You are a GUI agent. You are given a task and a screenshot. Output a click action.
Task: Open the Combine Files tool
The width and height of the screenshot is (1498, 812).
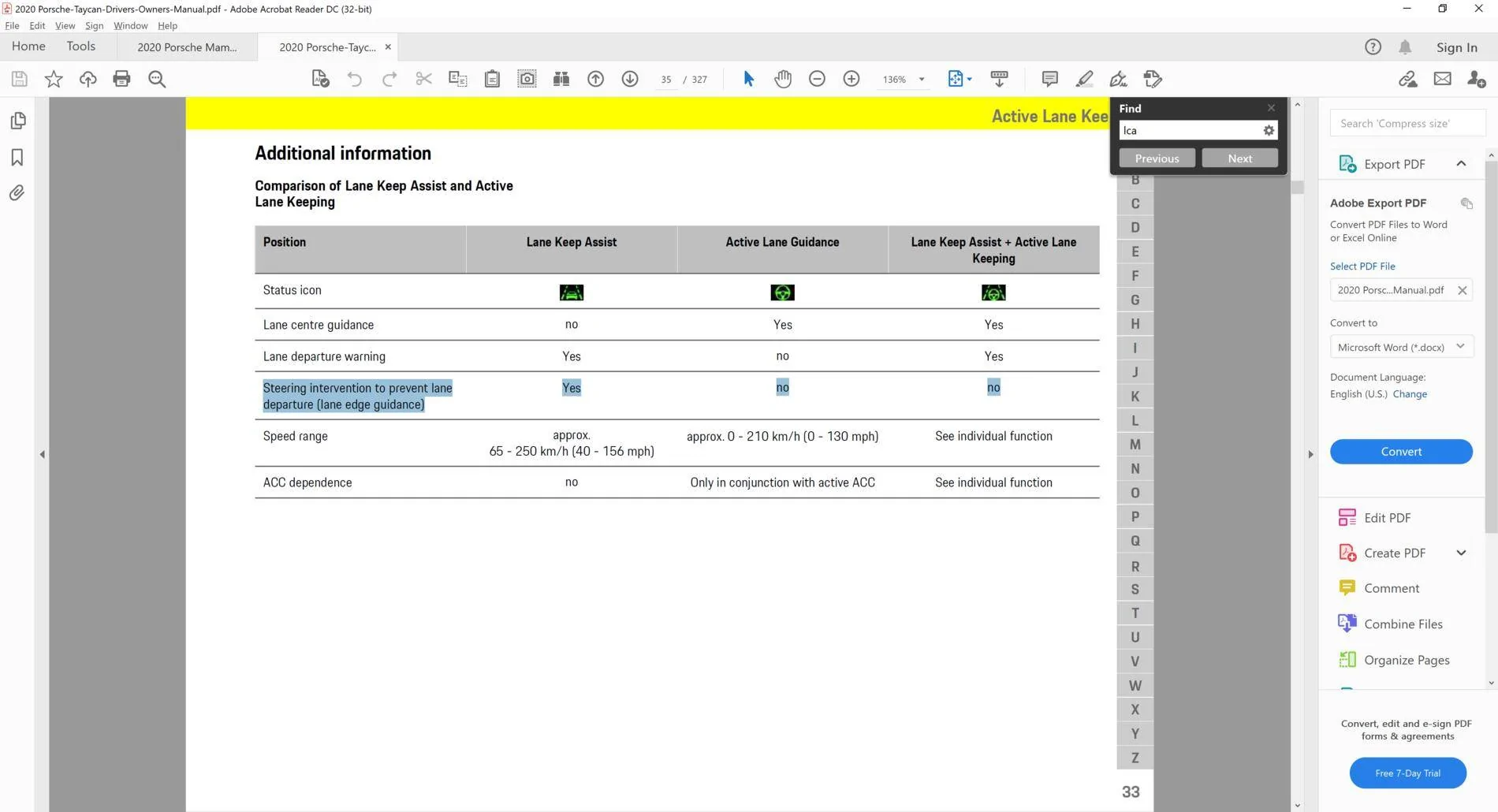pos(1403,624)
